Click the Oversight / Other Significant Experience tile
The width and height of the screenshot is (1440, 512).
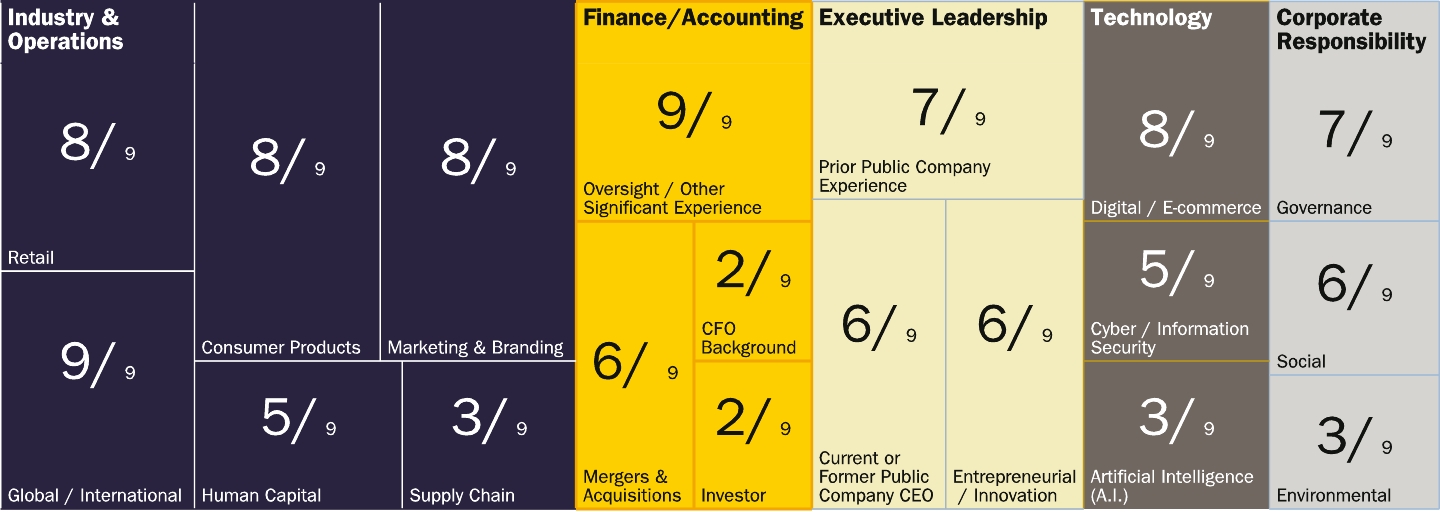pos(693,140)
